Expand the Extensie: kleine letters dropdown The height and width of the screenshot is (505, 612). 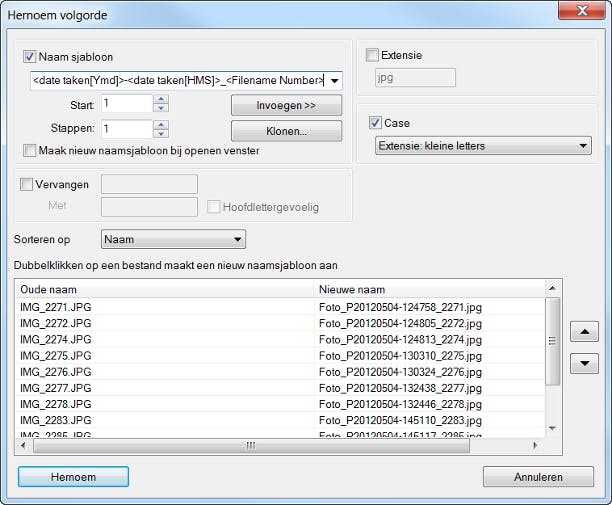pyautogui.click(x=583, y=146)
